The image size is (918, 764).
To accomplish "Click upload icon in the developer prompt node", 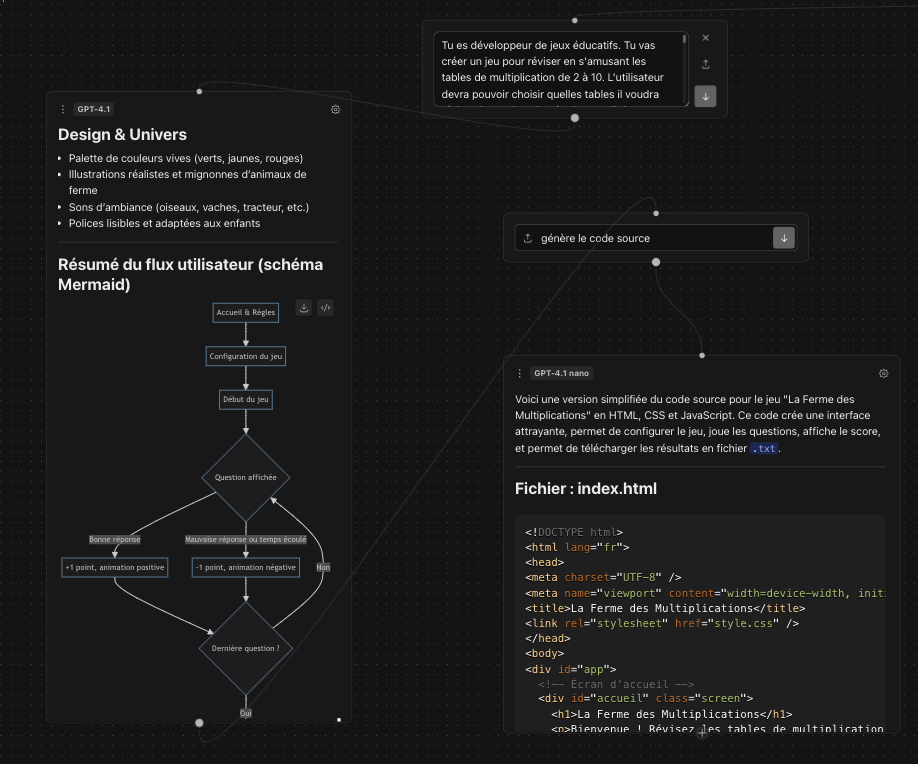I will pos(705,64).
